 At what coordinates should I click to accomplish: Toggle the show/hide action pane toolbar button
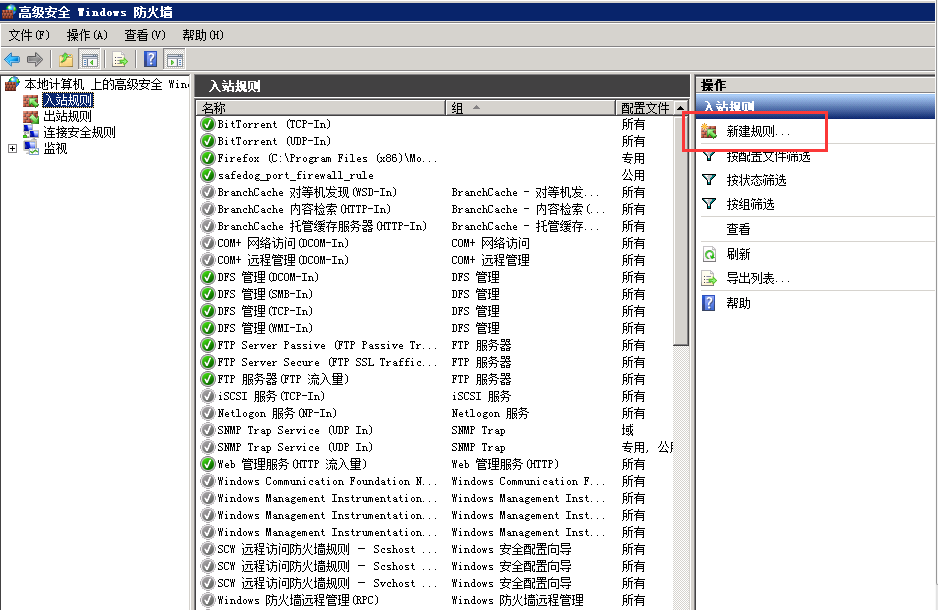[x=174, y=59]
